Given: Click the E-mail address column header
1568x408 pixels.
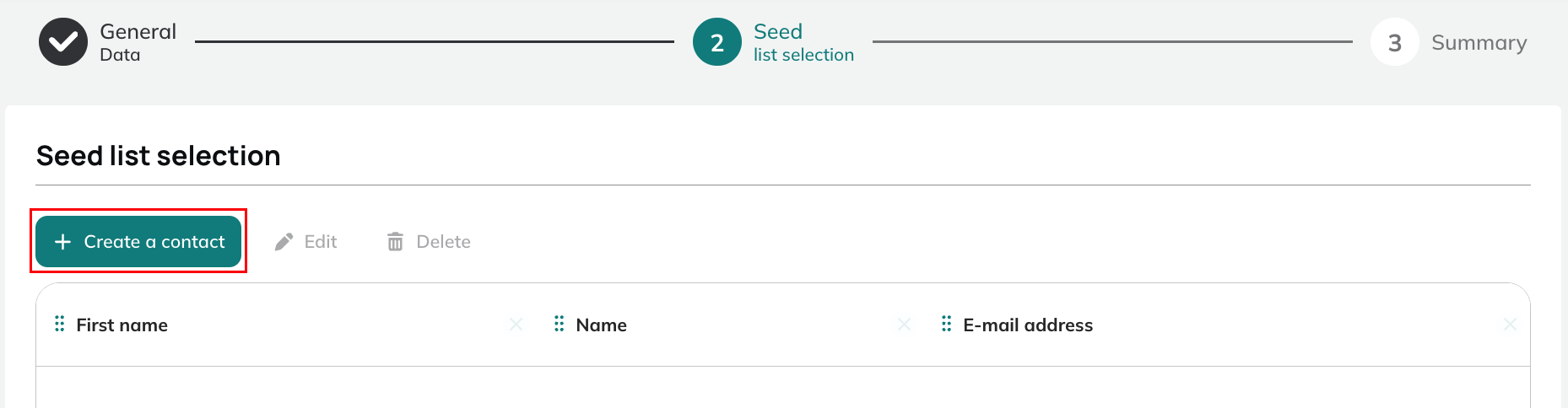Looking at the screenshot, I should (1028, 325).
